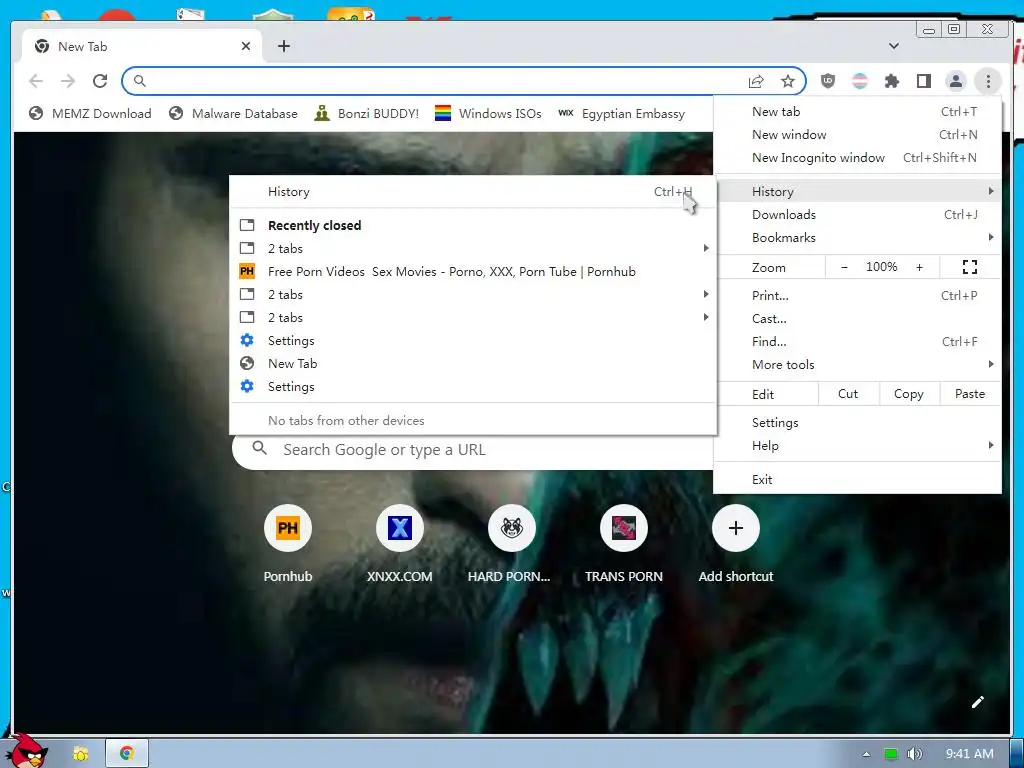Open the tab search chevron
The height and width of the screenshot is (768, 1024).
(893, 46)
